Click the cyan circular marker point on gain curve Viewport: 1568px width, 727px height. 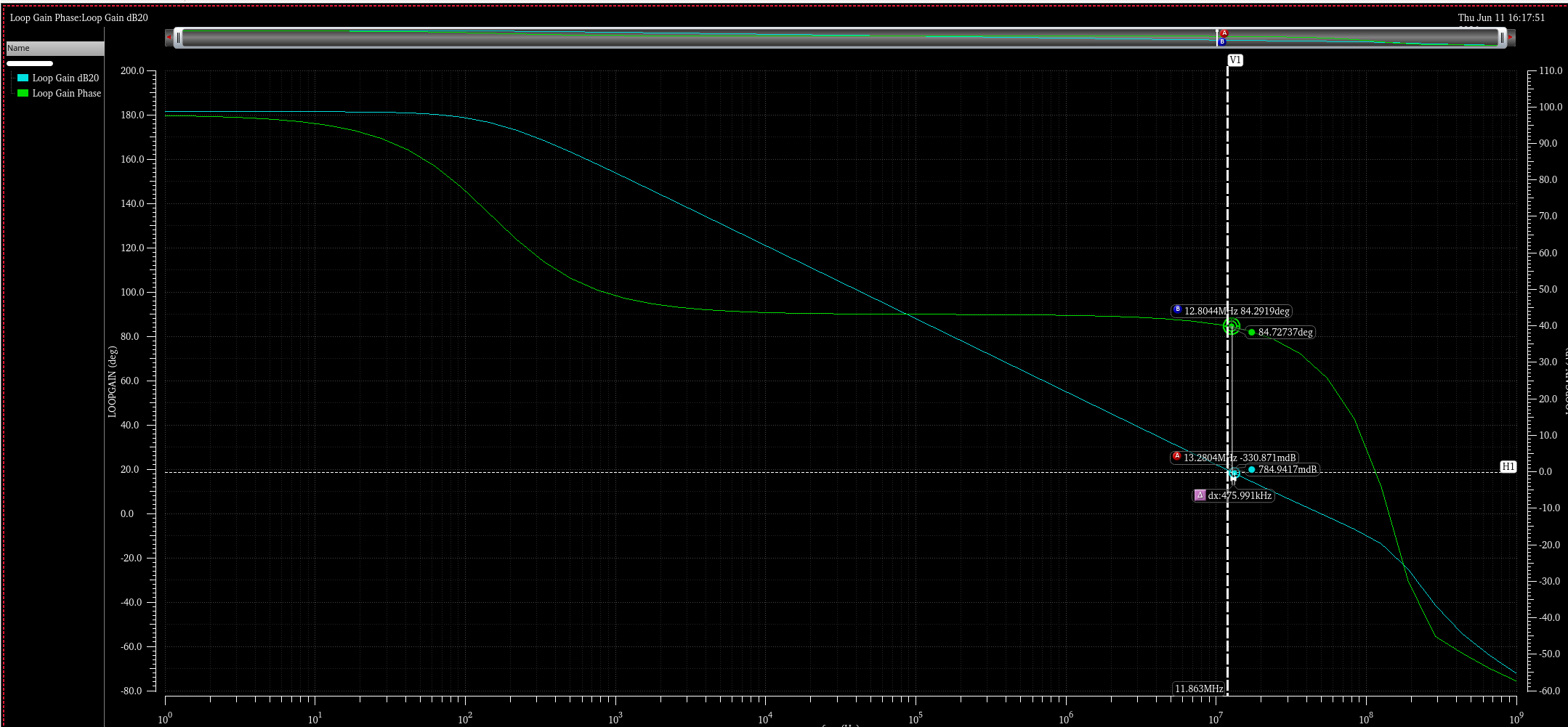pos(1233,474)
